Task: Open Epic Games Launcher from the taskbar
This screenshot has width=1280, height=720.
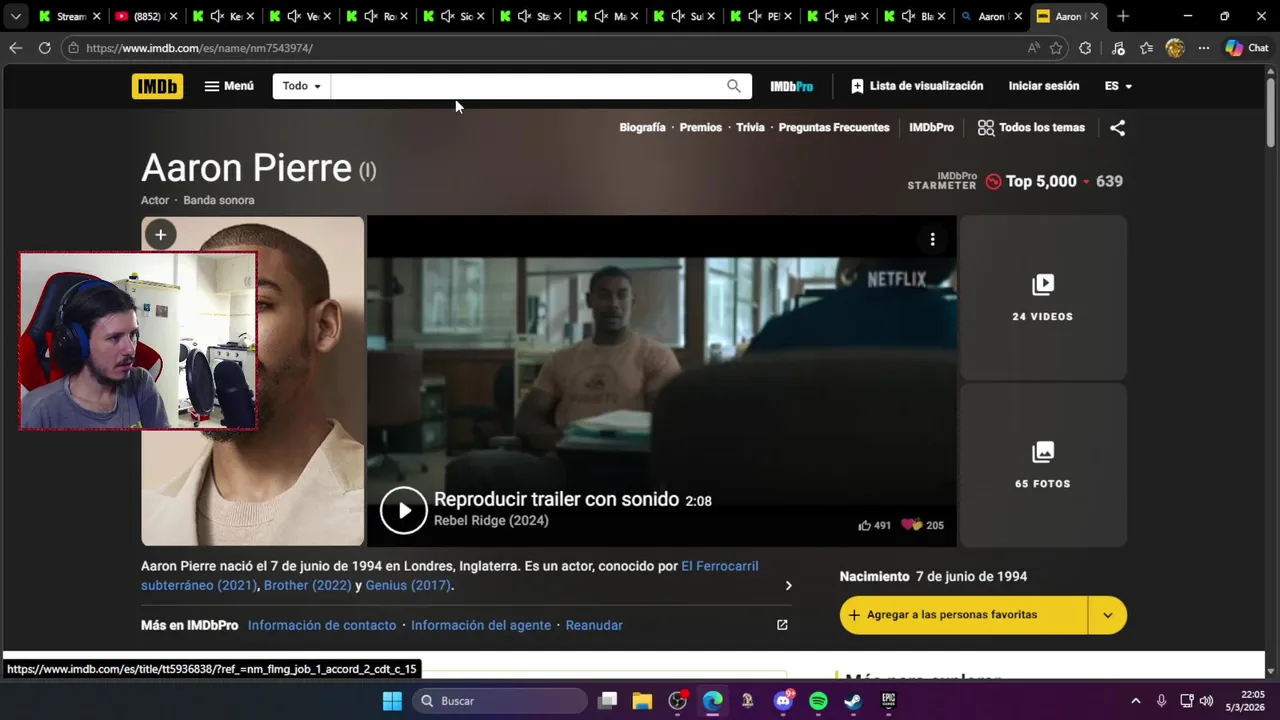Action: click(x=888, y=701)
